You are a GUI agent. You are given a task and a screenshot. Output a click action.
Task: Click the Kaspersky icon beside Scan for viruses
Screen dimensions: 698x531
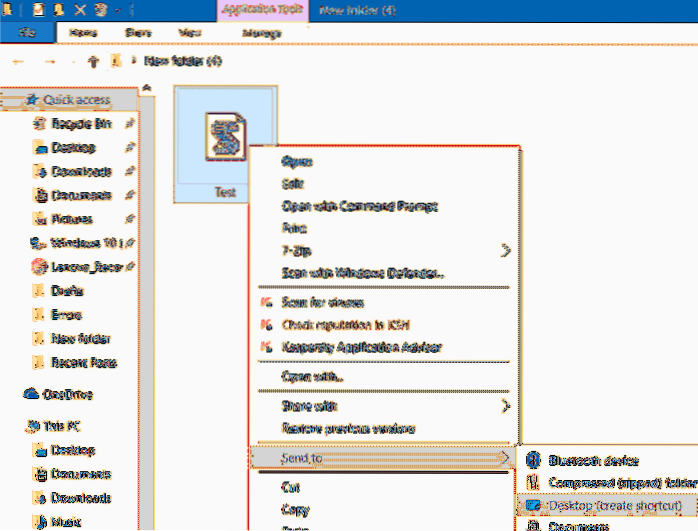tap(266, 302)
